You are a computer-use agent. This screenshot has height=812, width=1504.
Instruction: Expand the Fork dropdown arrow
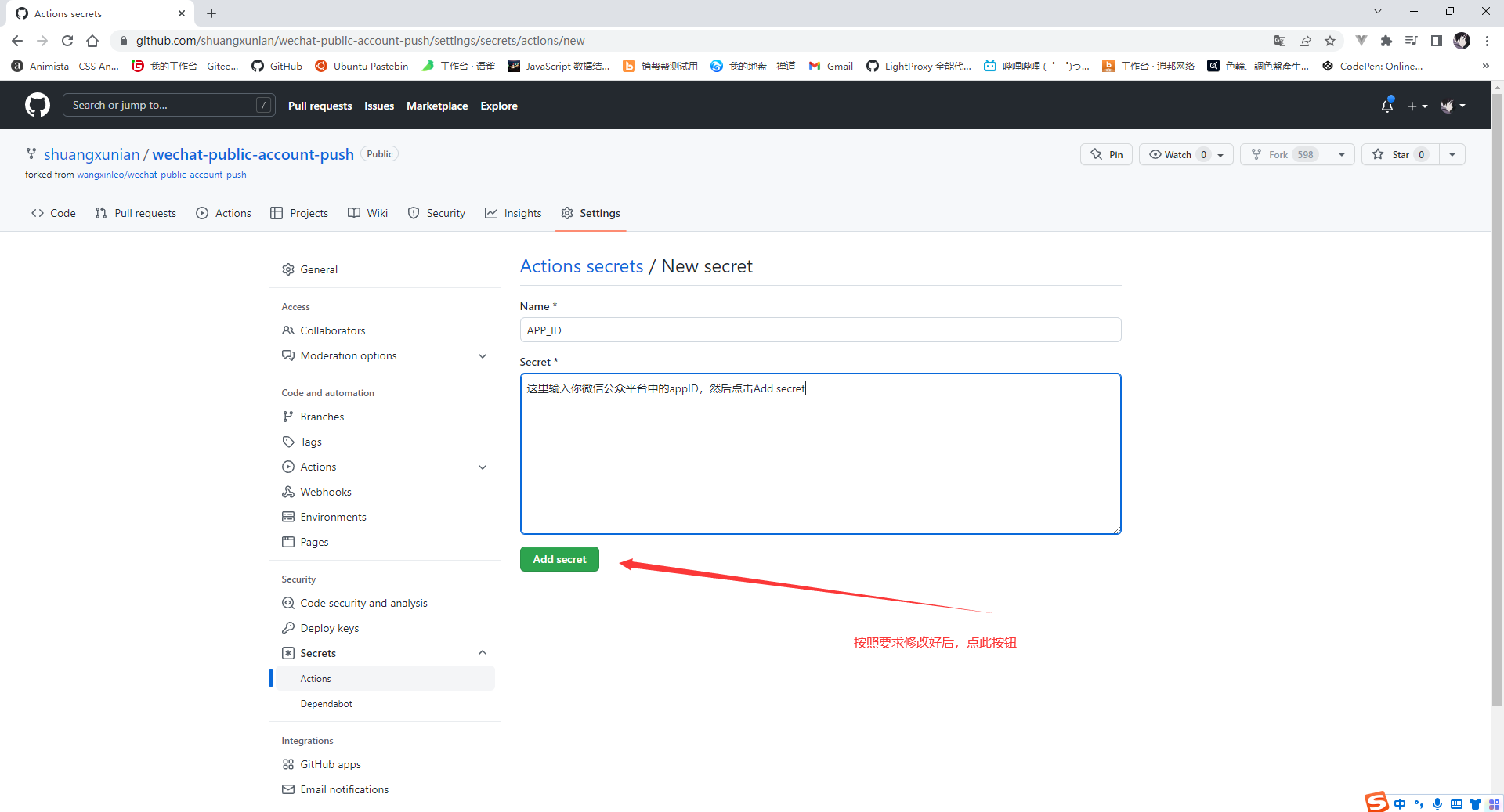coord(1342,154)
